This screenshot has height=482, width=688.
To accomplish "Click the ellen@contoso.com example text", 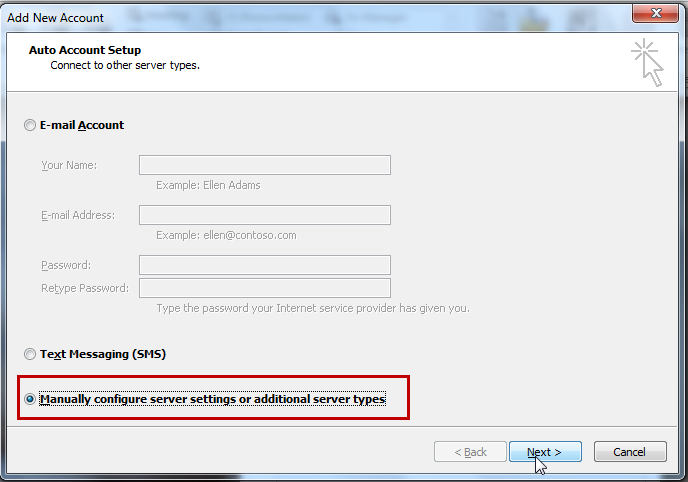I will [x=226, y=235].
